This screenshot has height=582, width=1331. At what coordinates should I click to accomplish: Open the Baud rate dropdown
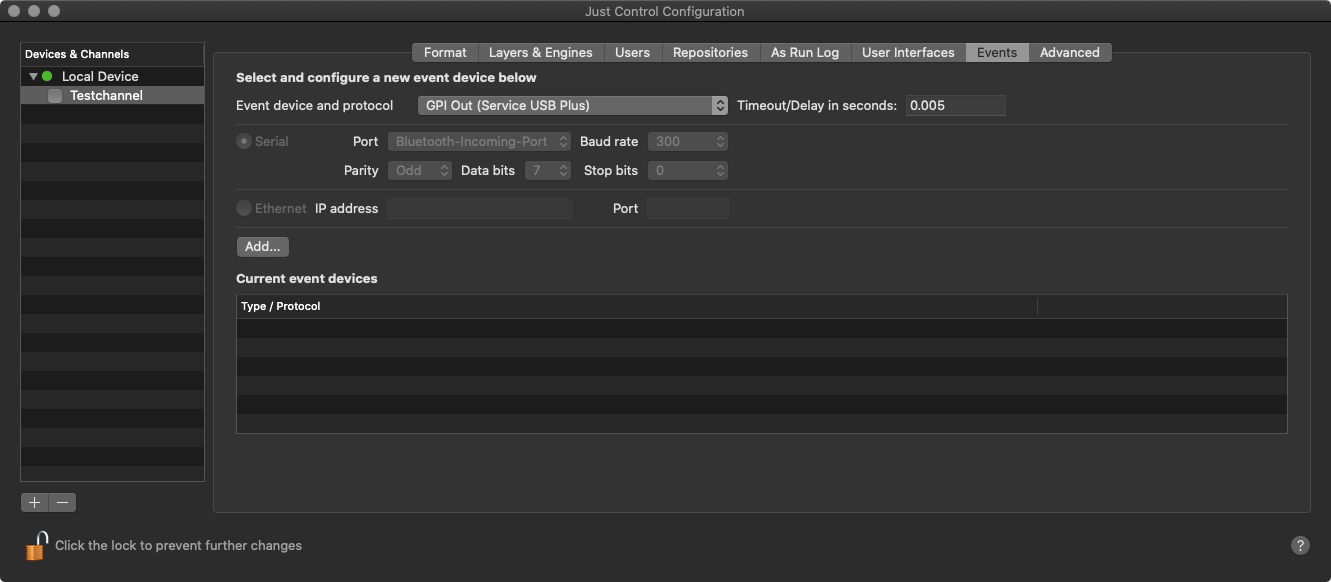coord(688,142)
